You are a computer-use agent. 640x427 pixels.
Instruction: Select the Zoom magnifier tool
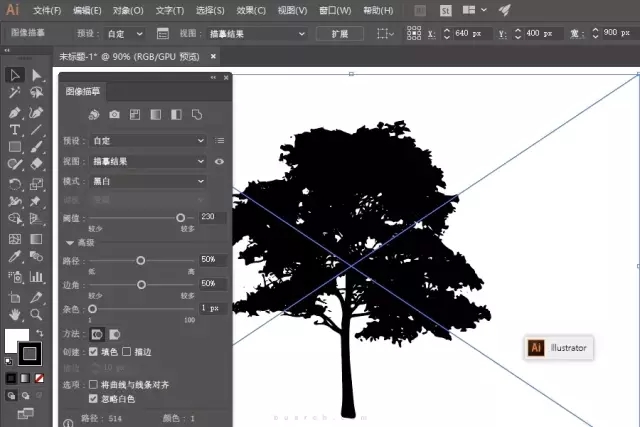[x=37, y=314]
